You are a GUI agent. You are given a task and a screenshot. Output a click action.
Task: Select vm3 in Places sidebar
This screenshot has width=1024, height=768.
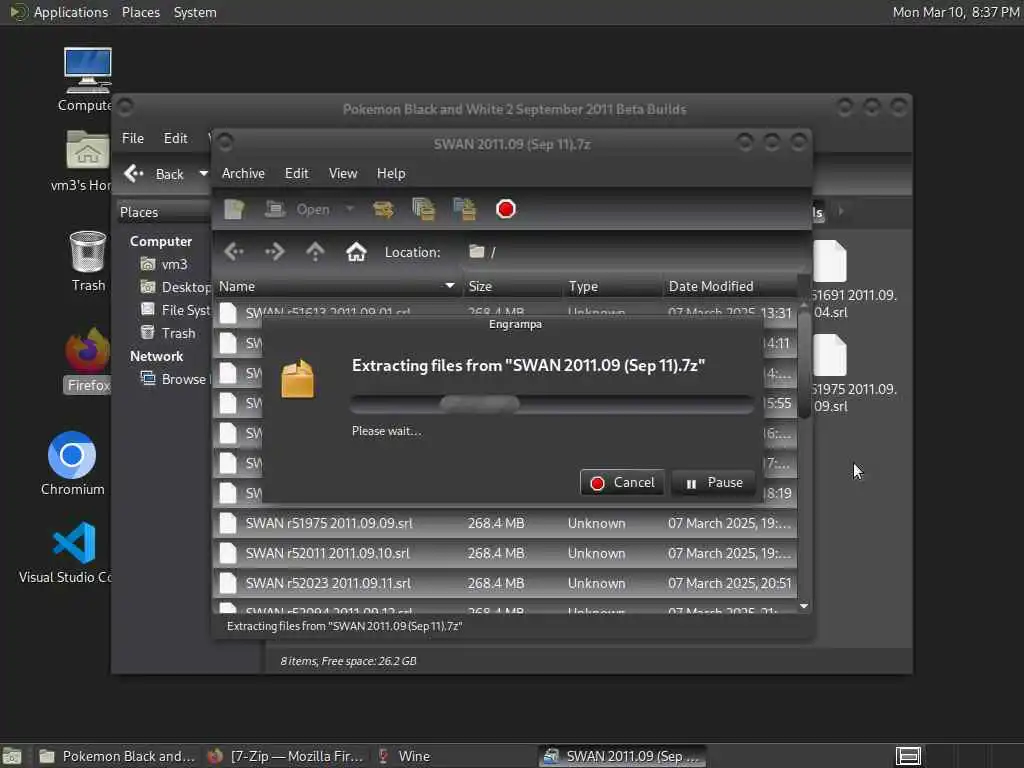(166, 264)
